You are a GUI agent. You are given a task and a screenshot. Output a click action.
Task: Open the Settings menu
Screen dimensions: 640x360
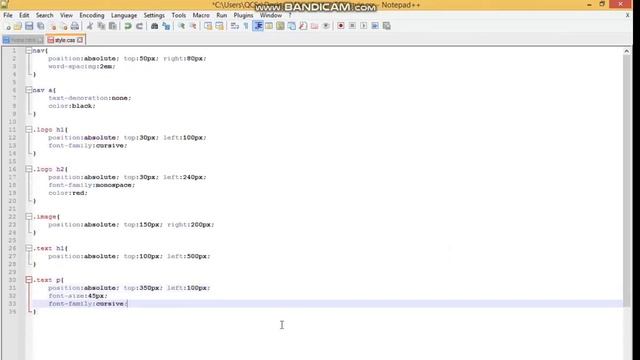click(x=154, y=15)
